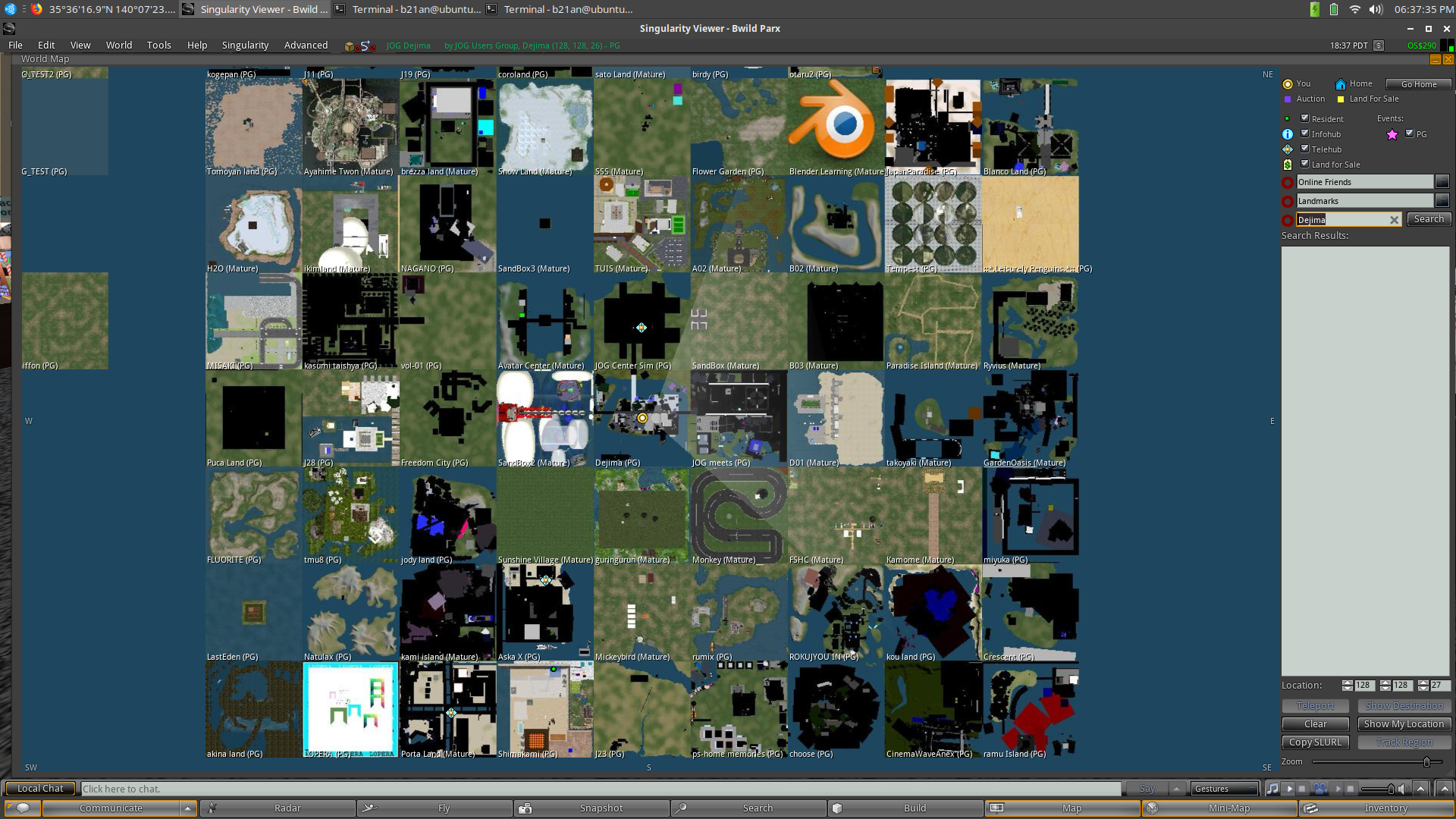Toggle the Map toolbar button
Screen dimensions: 1456x819
click(x=1062, y=808)
